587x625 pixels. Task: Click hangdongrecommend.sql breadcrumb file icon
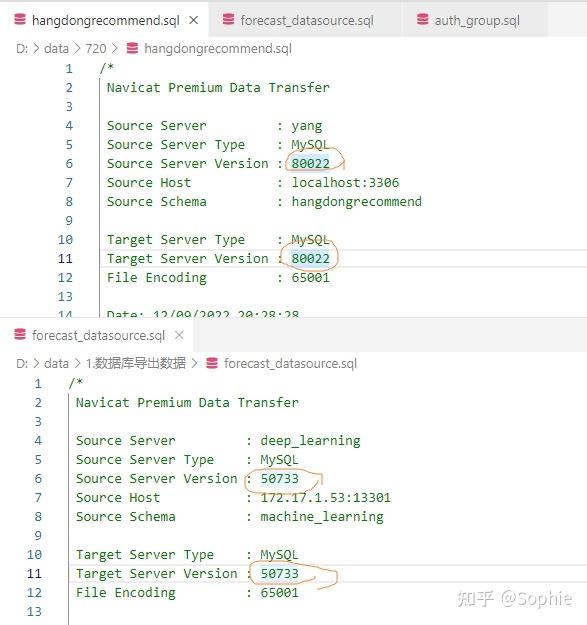click(132, 48)
